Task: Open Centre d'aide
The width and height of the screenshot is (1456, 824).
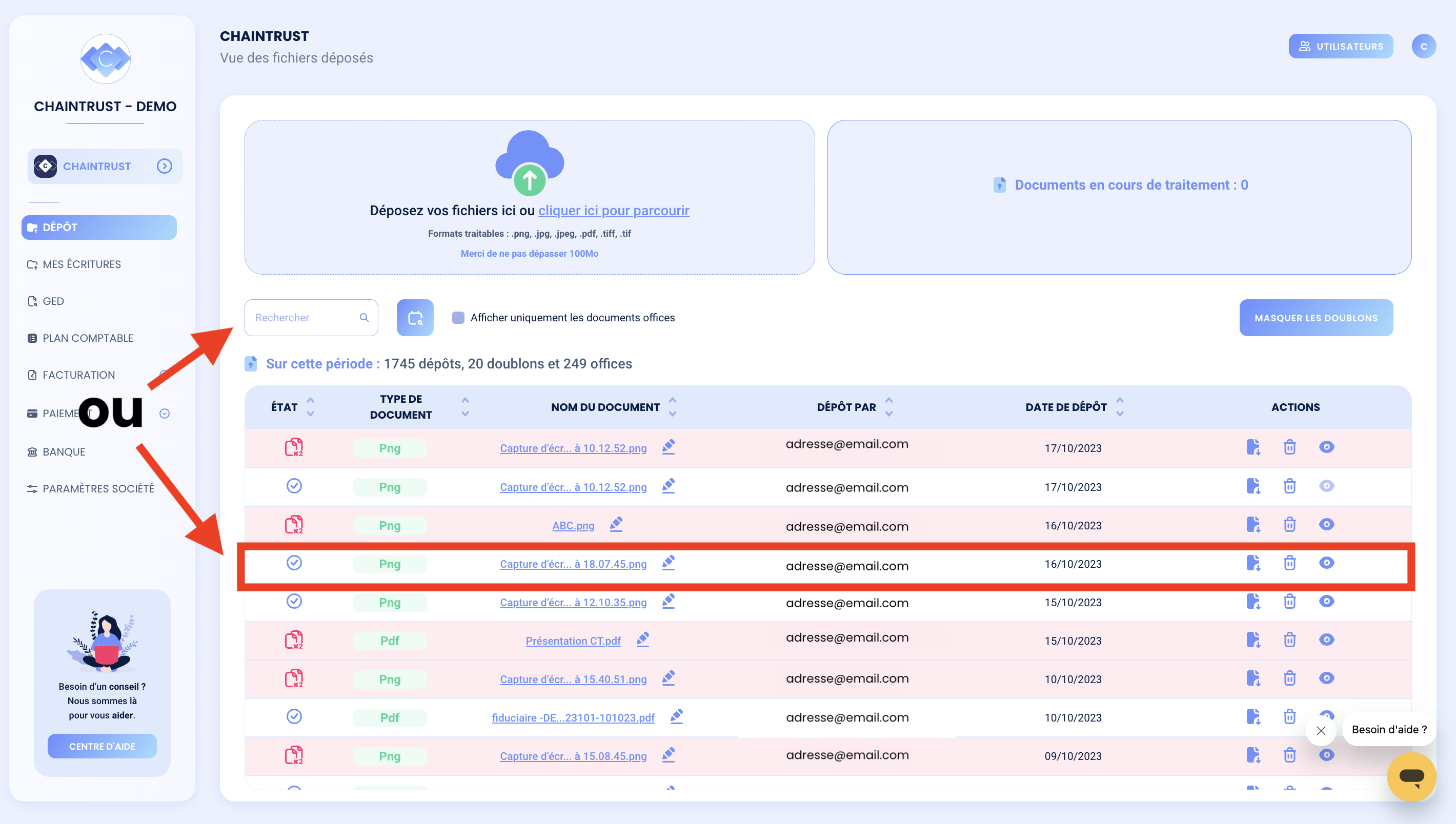Action: 102,746
